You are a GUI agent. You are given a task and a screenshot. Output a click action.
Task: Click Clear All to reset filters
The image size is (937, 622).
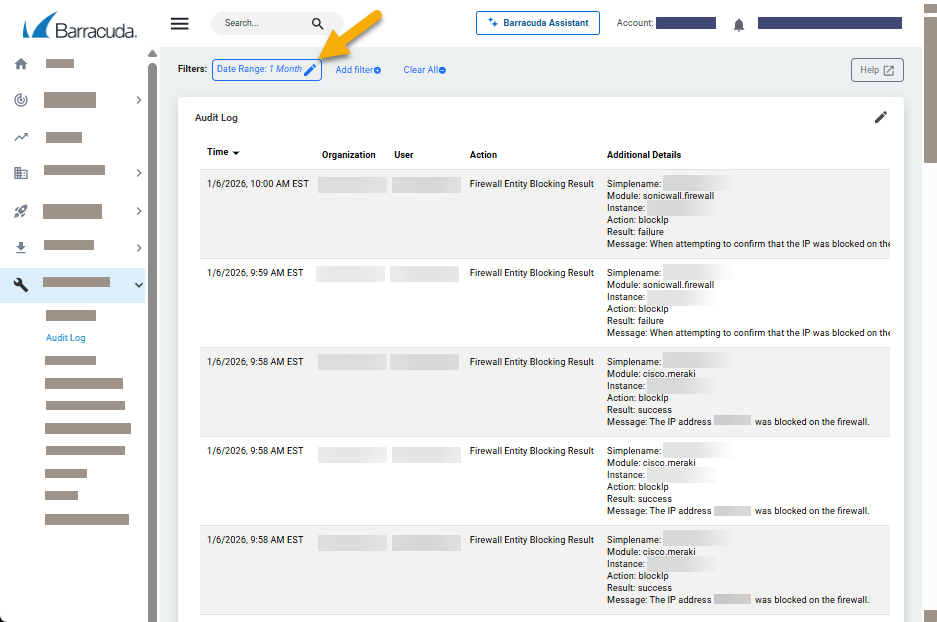point(423,69)
